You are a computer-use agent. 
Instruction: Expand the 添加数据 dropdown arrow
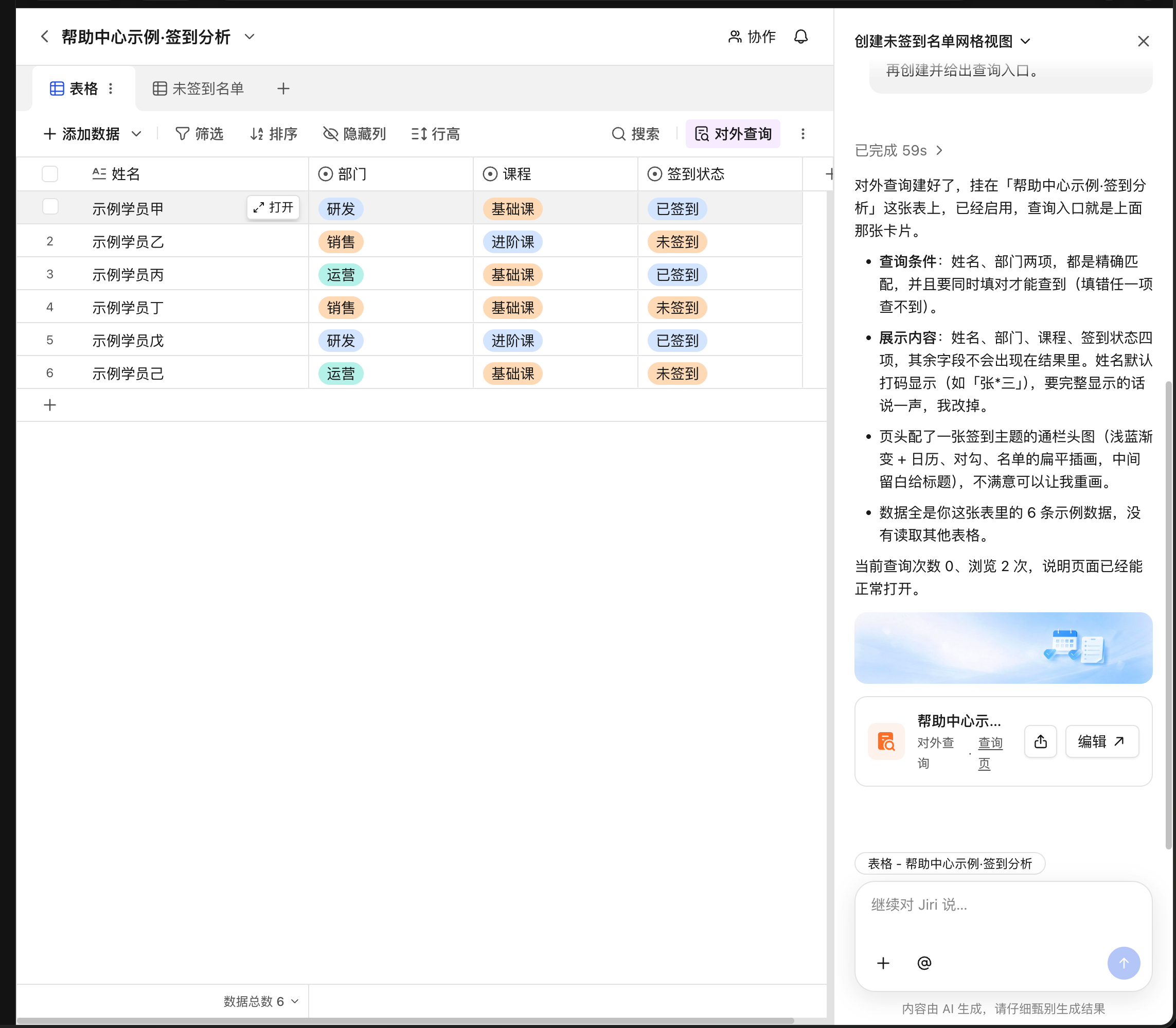tap(136, 134)
